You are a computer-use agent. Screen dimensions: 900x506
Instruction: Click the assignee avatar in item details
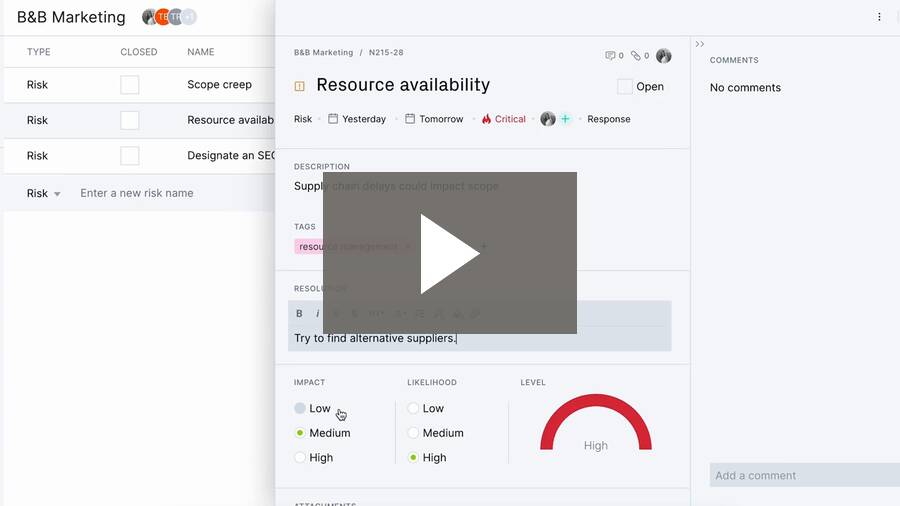tap(548, 119)
